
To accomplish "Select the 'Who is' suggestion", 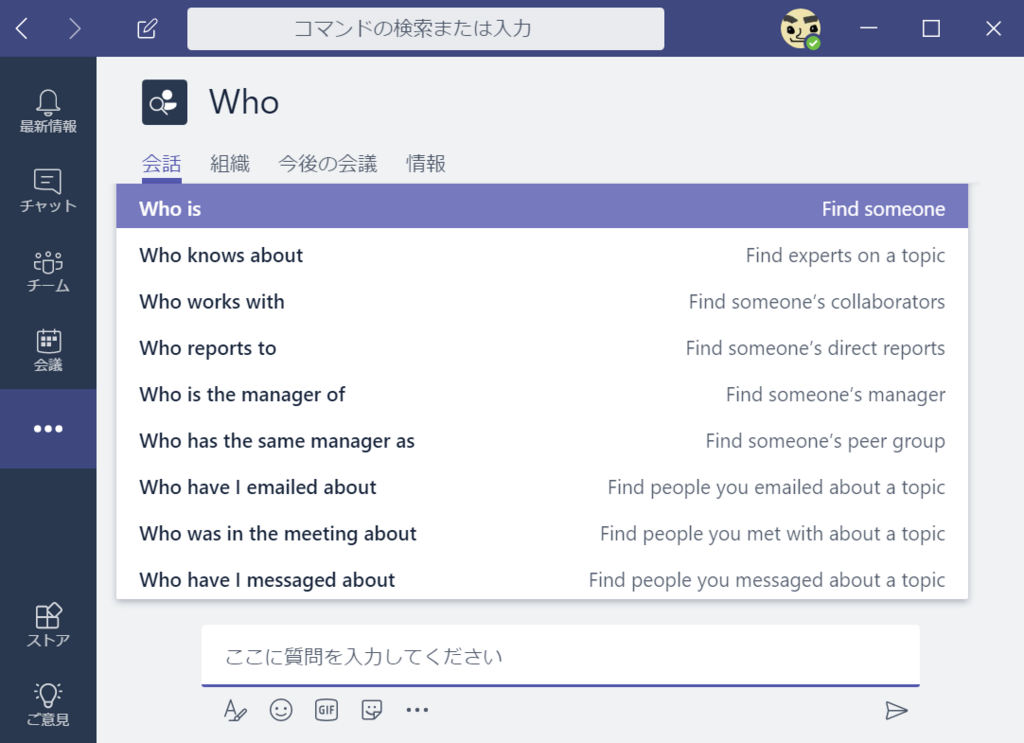I will click(542, 208).
